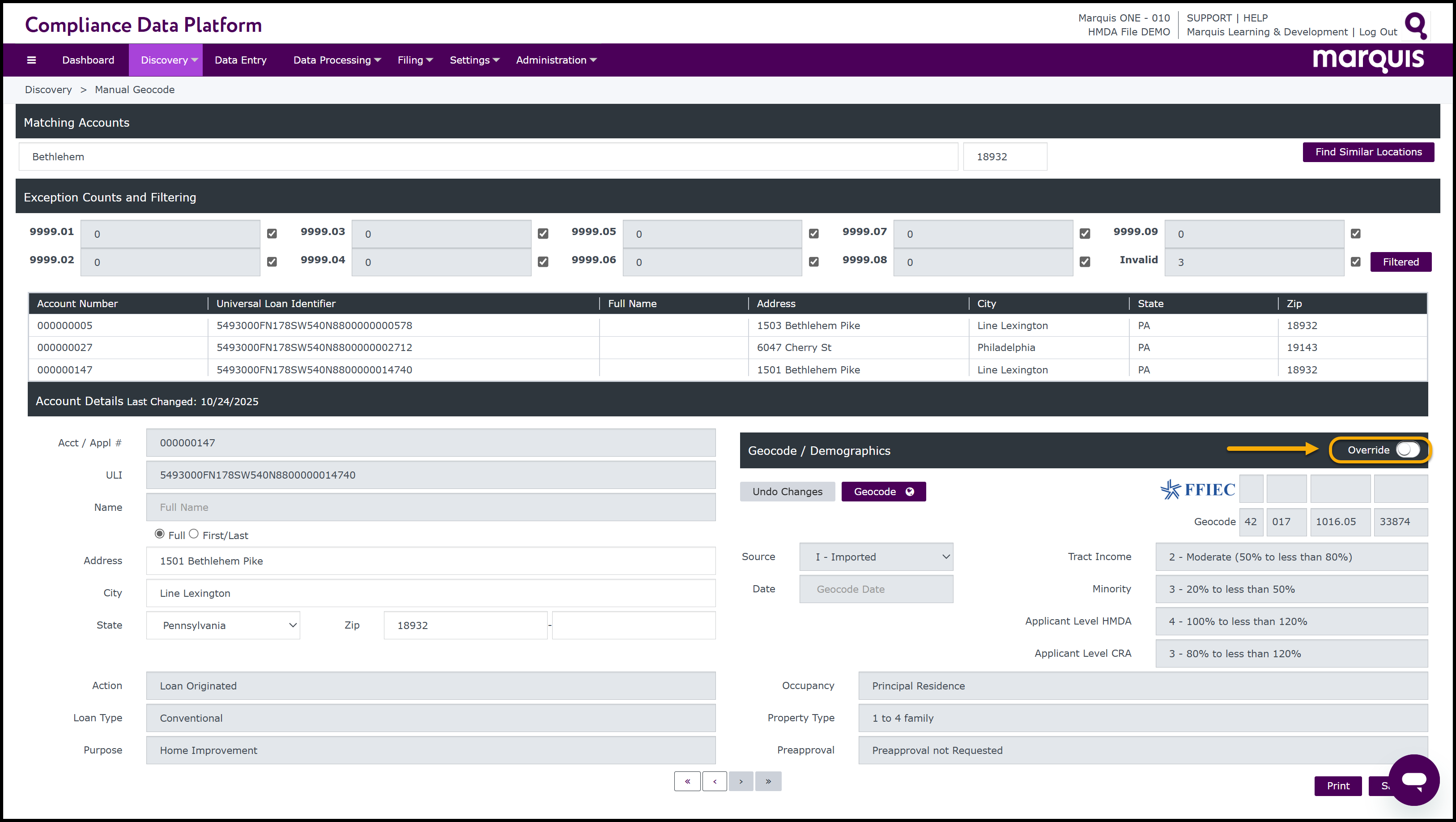Open the Dashboard menu item
Image resolution: width=1456 pixels, height=822 pixels.
[x=88, y=60]
